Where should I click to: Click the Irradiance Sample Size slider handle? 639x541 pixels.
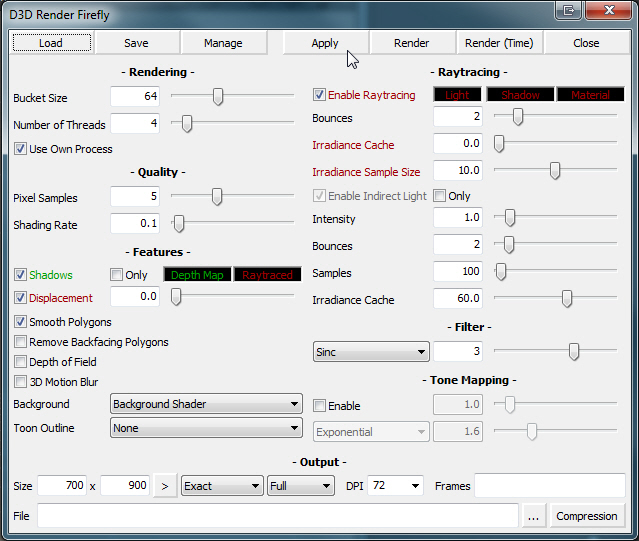tap(555, 171)
